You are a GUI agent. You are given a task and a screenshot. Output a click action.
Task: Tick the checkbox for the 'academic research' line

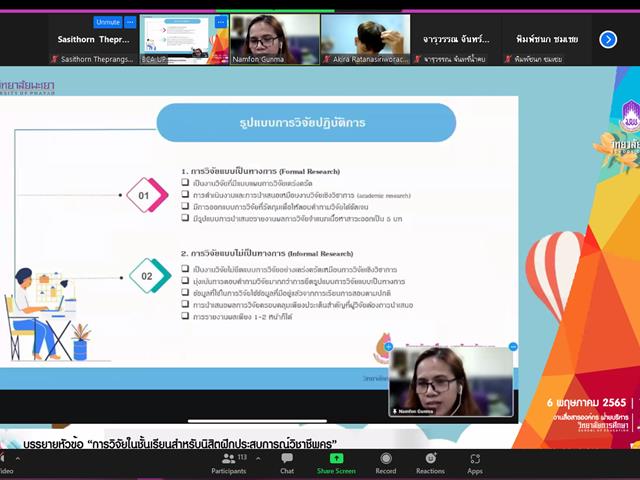point(185,194)
